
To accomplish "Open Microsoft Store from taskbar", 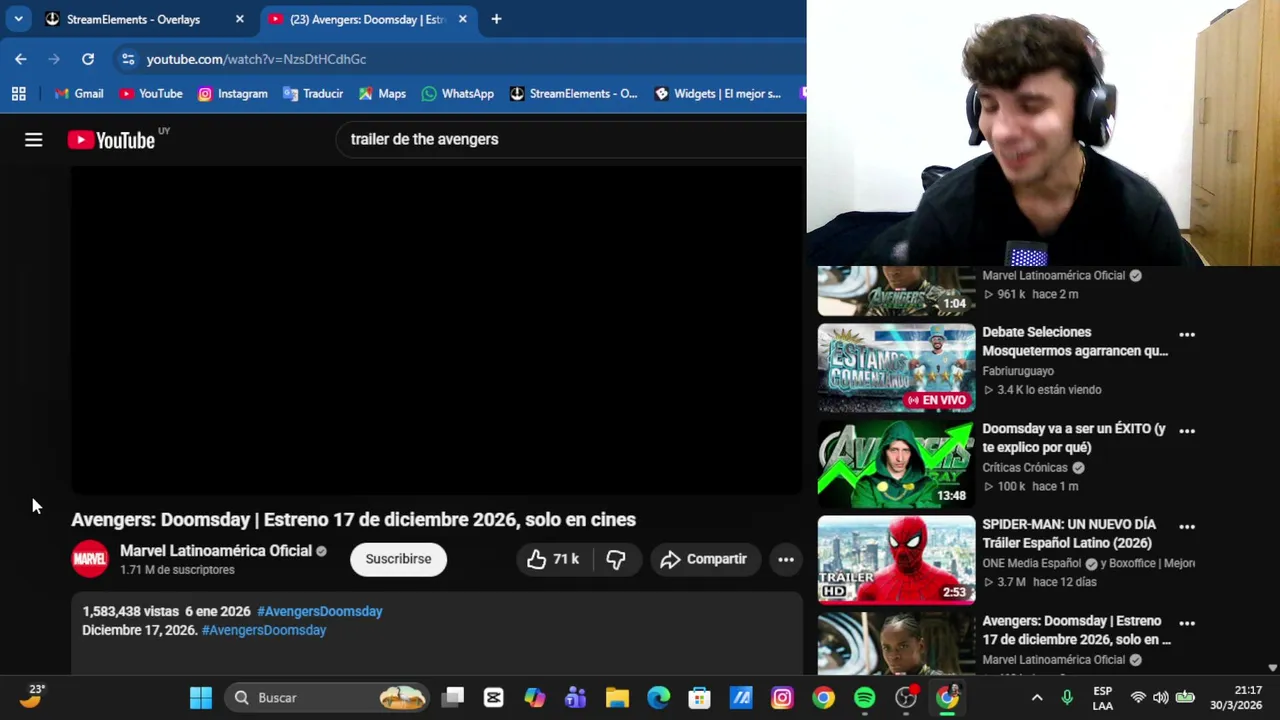I will point(699,698).
